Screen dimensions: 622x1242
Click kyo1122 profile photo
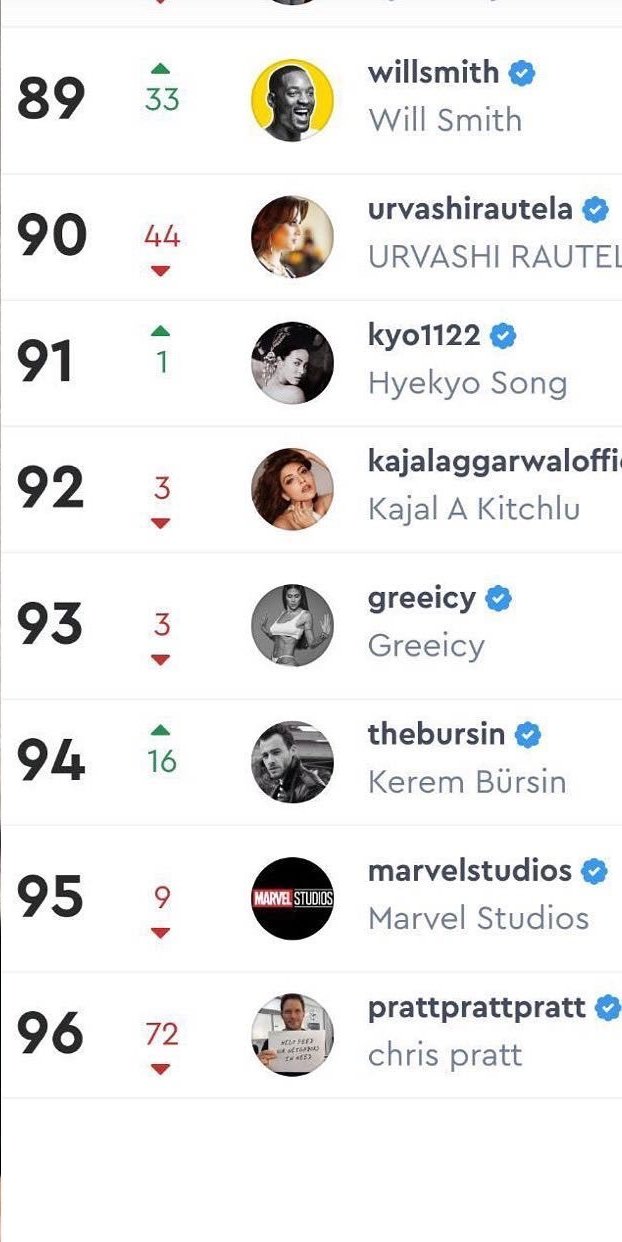(x=292, y=362)
